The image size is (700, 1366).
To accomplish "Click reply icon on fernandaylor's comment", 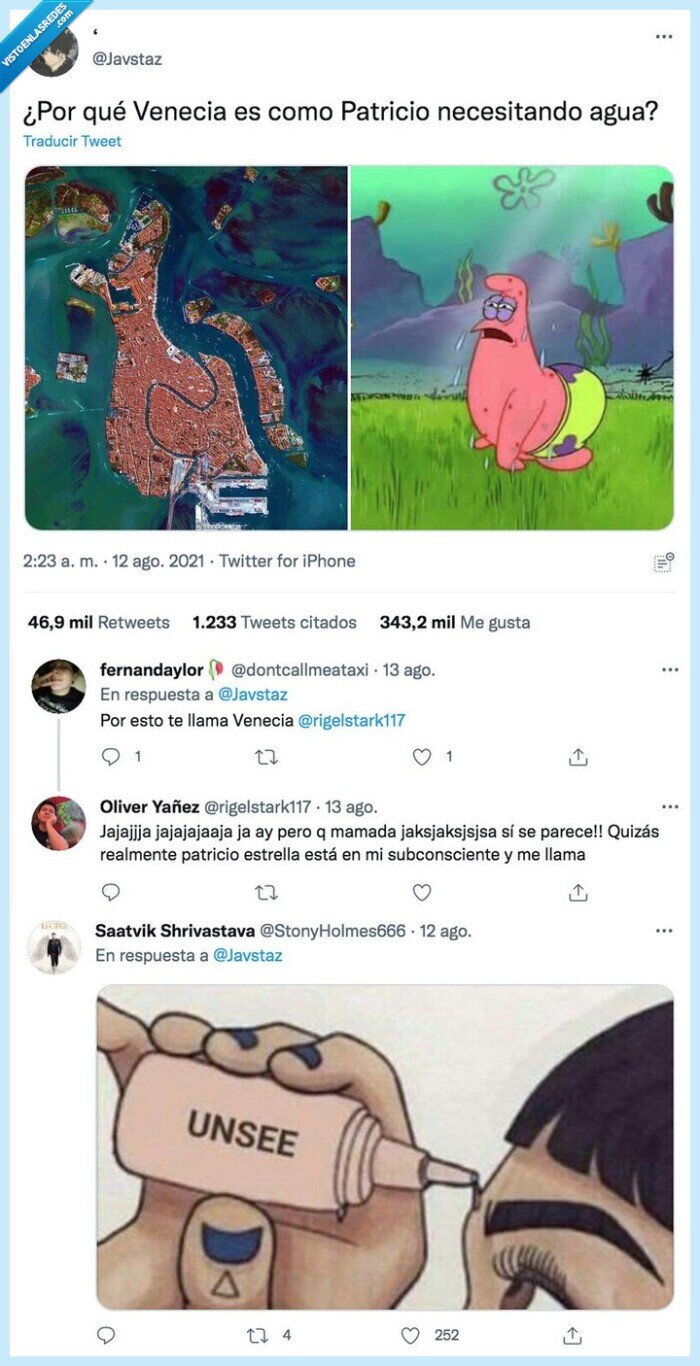I will 111,757.
